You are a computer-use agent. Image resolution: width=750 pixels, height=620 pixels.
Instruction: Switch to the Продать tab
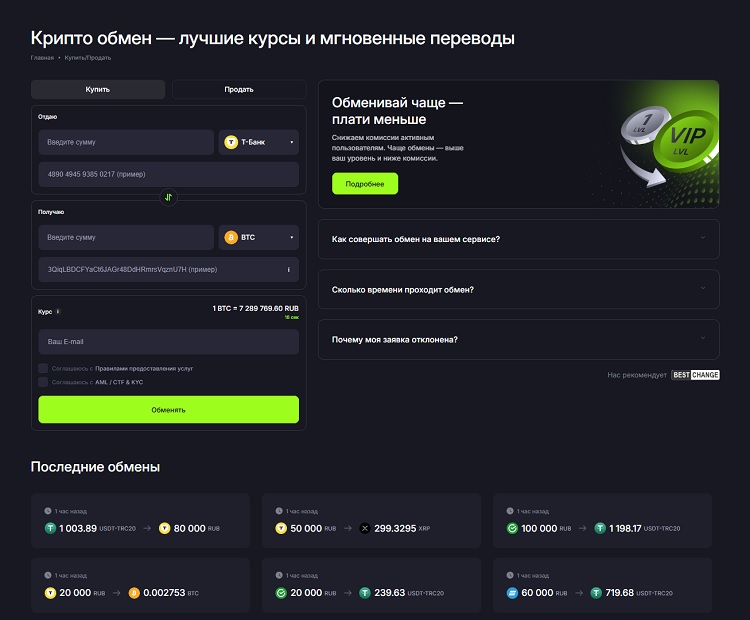click(238, 90)
